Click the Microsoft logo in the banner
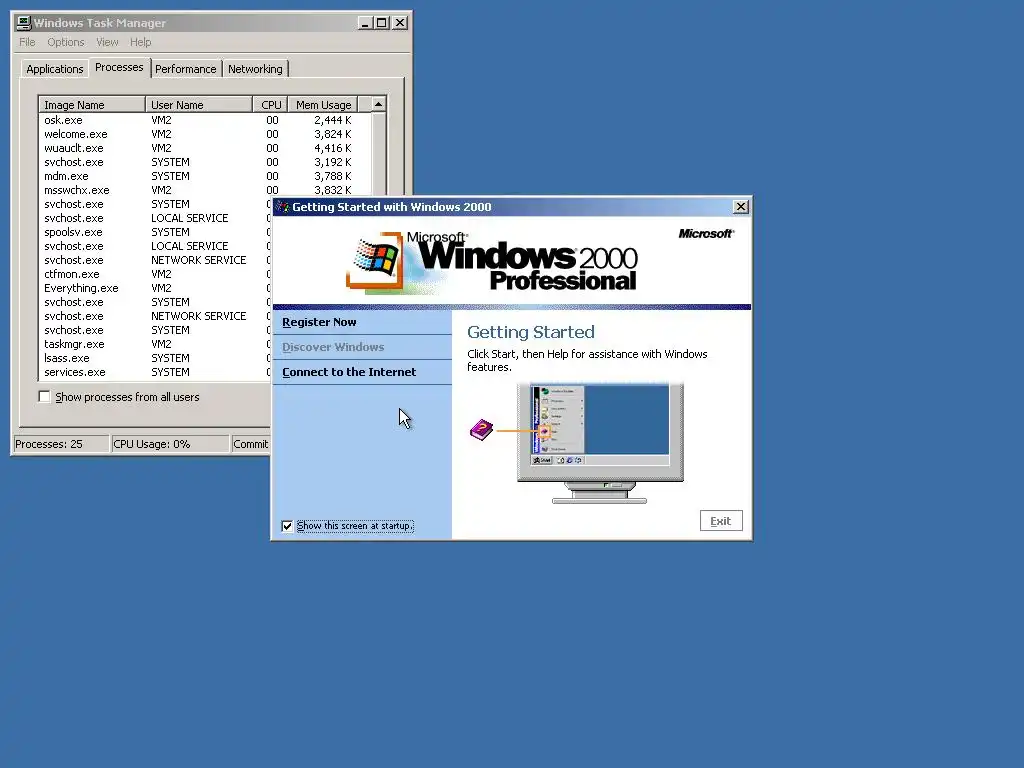This screenshot has height=768, width=1024. (x=706, y=234)
